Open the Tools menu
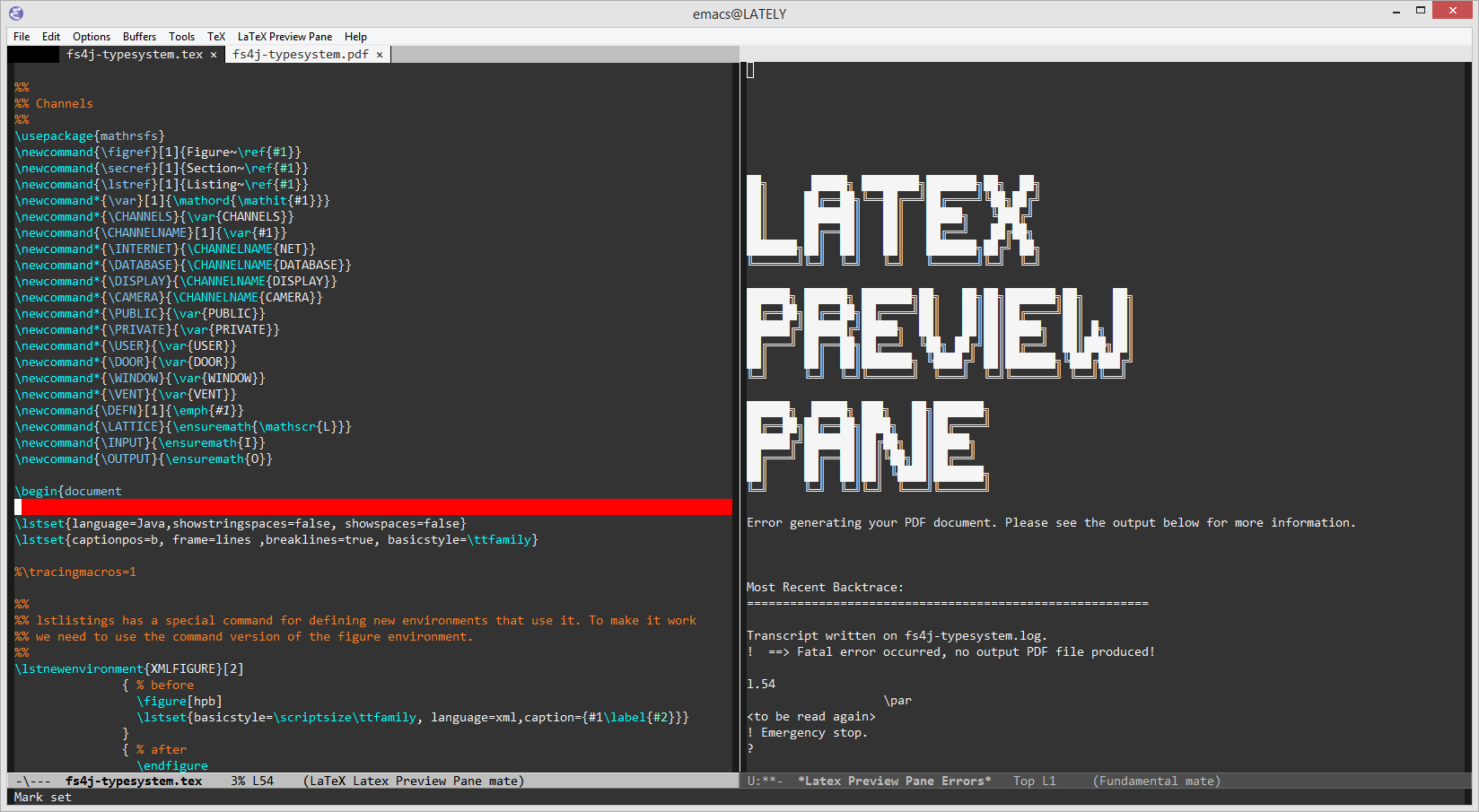The width and height of the screenshot is (1479, 812). (x=182, y=37)
